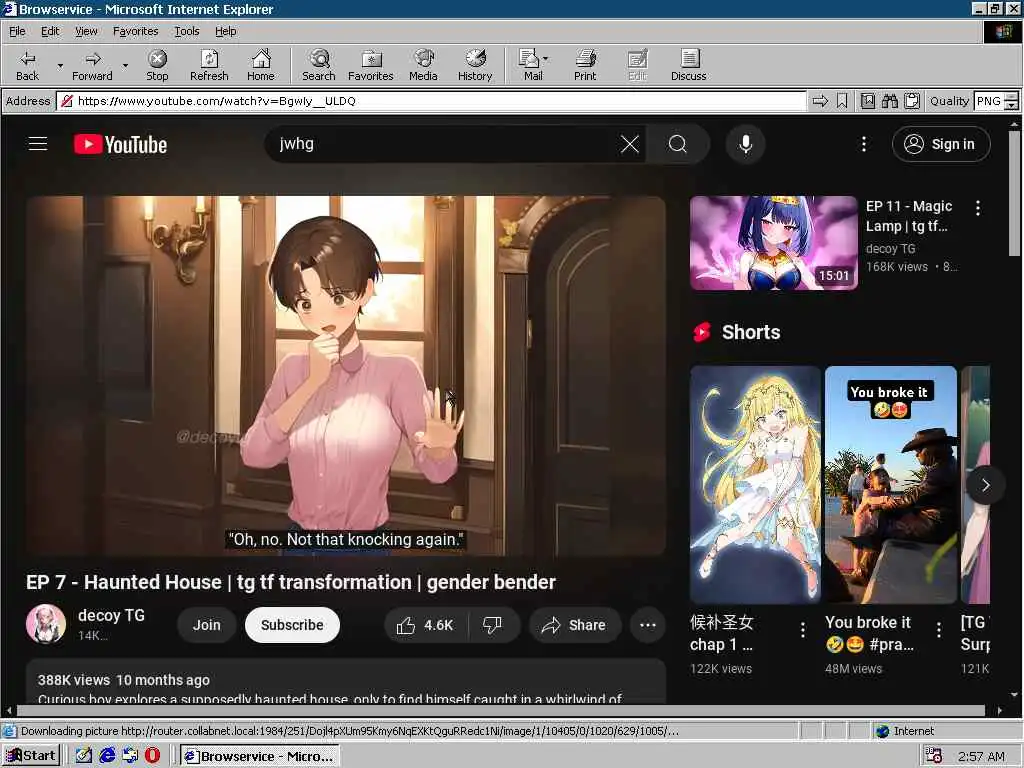
Task: Click the system tray clock 2:57 AM
Action: pos(981,756)
